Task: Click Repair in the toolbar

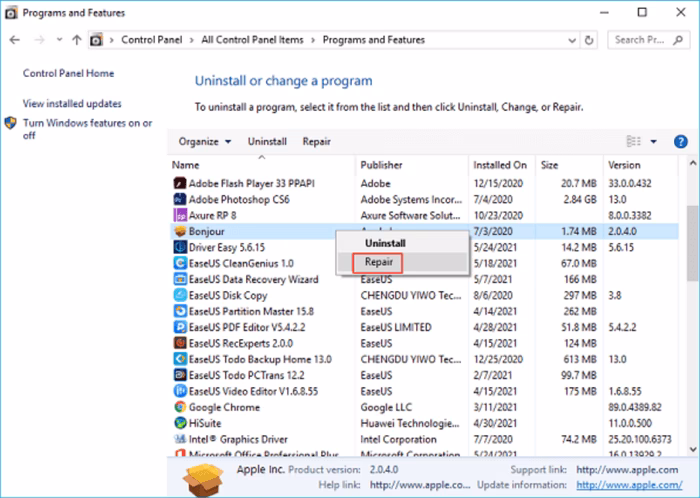Action: pyautogui.click(x=317, y=141)
